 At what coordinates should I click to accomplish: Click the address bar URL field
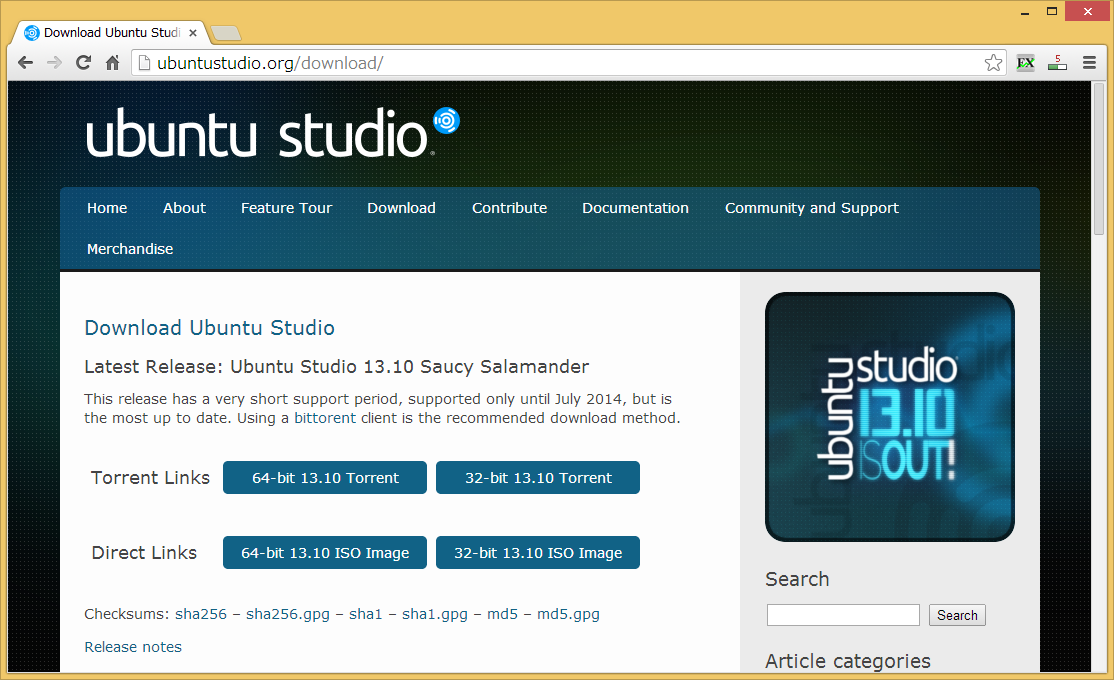(x=568, y=63)
